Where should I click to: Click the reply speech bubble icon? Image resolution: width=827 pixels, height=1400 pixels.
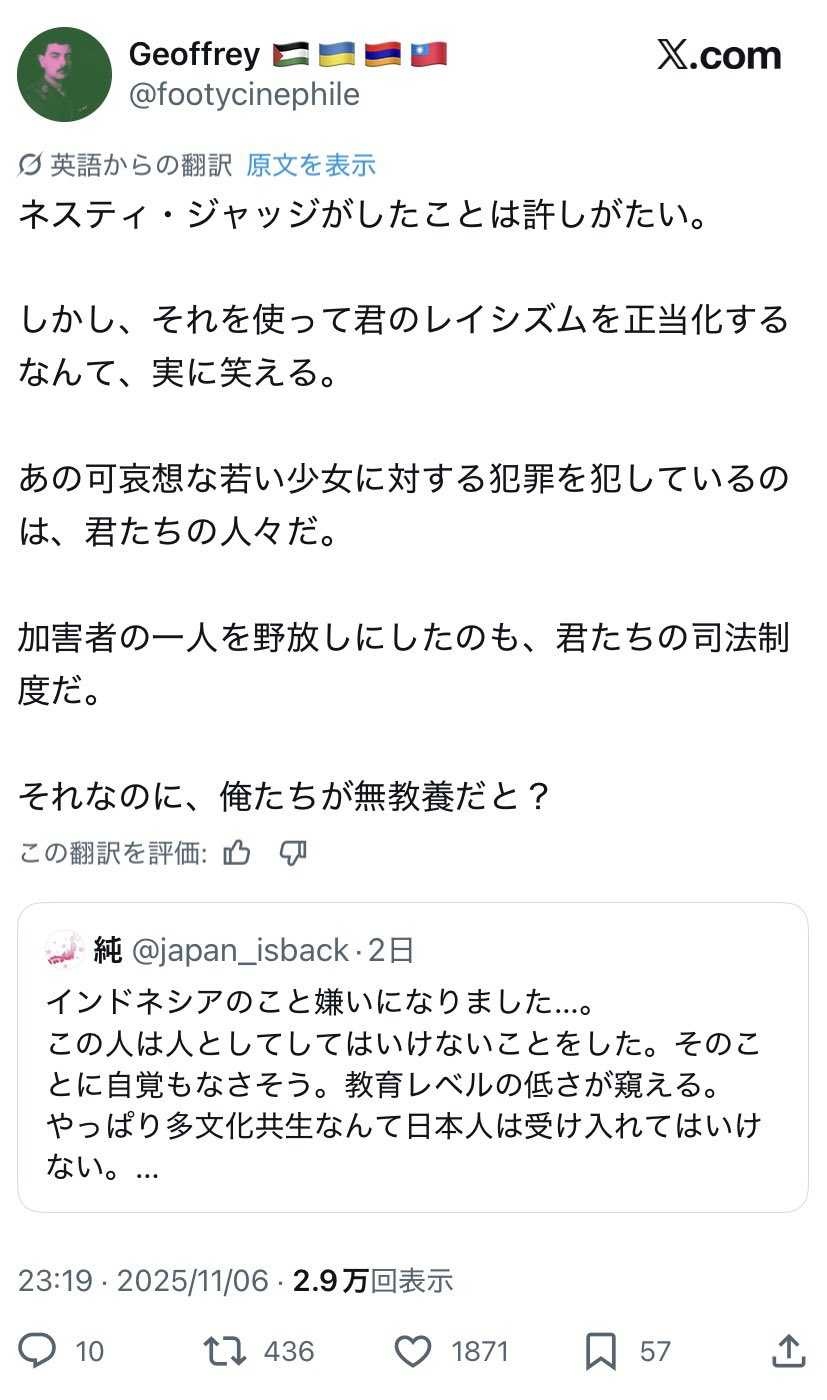point(37,1352)
